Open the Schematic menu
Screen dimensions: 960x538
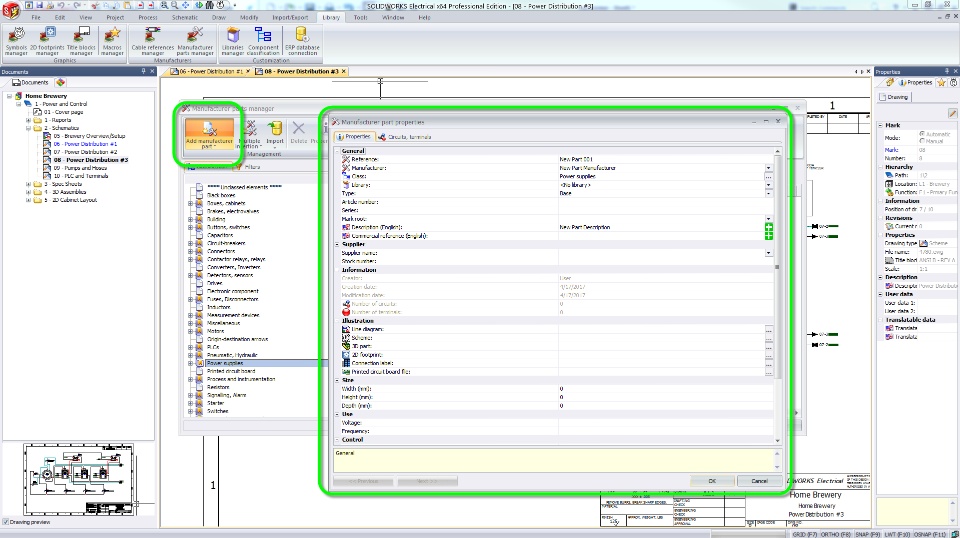point(185,18)
